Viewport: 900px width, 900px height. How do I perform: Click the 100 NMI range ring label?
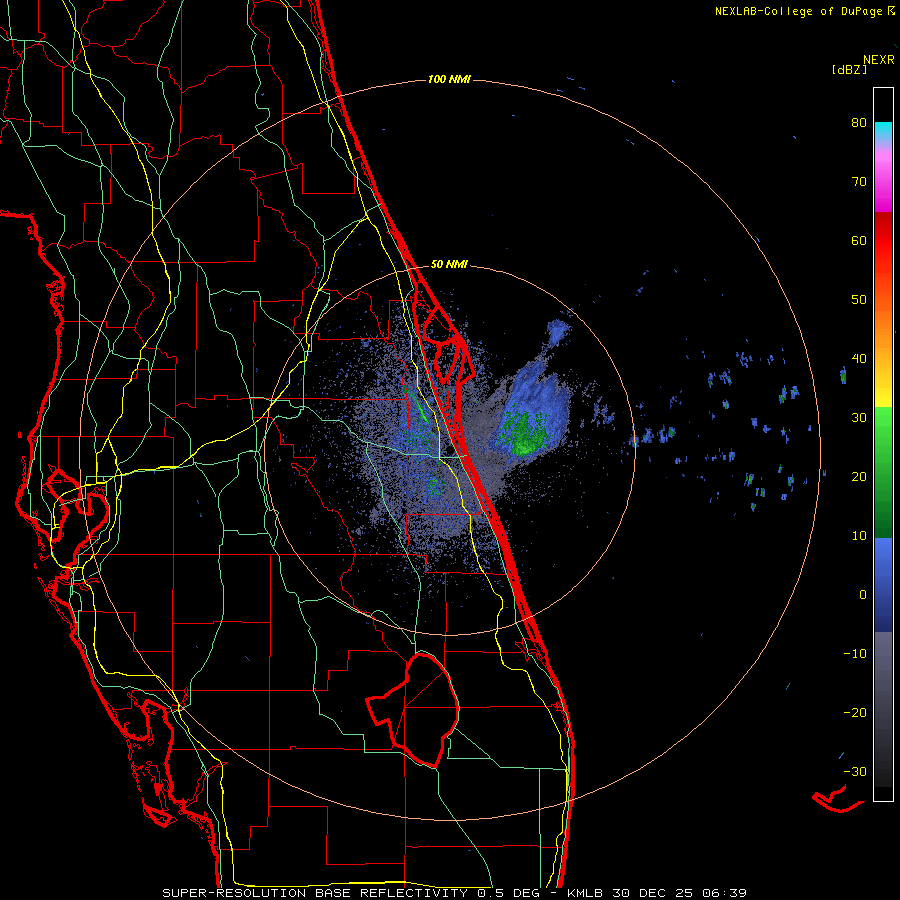[x=449, y=79]
